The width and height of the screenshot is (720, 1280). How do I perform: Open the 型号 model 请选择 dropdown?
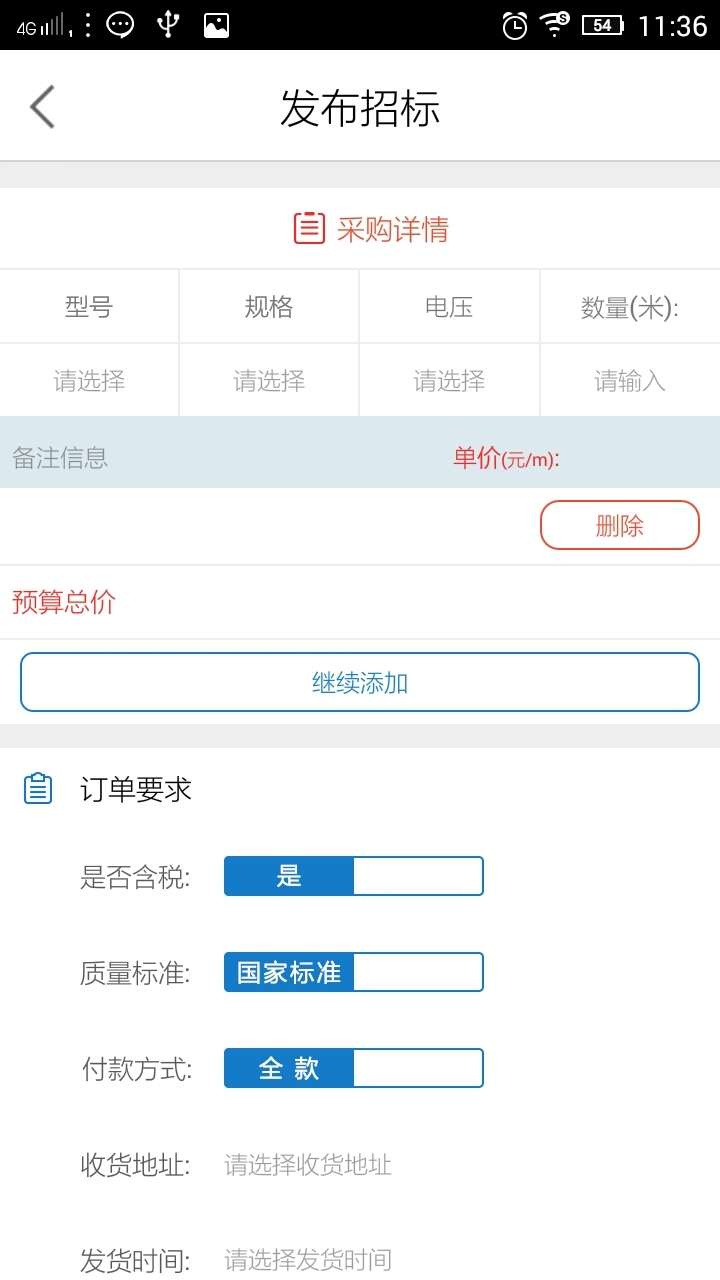[x=89, y=381]
